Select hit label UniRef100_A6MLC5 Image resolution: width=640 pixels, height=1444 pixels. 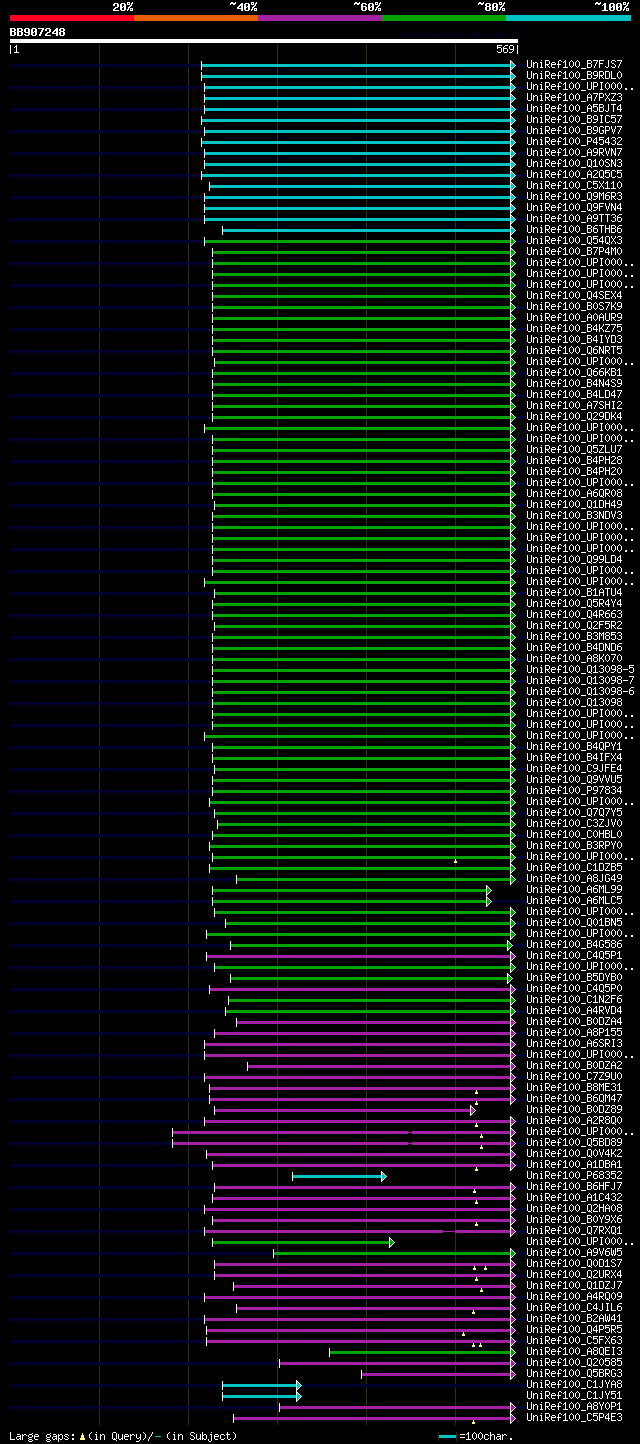click(574, 900)
